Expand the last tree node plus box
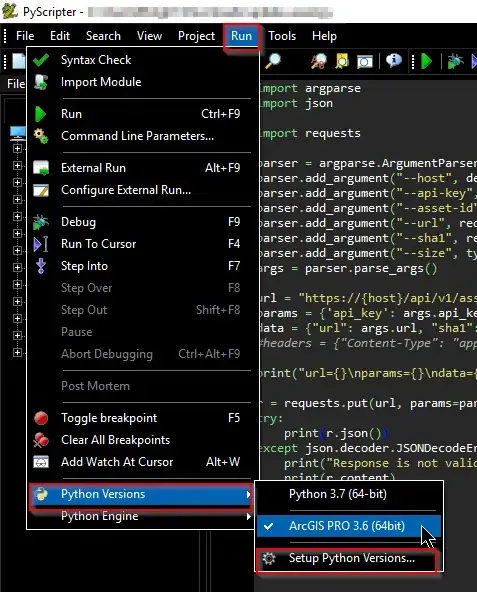 tap(17, 353)
